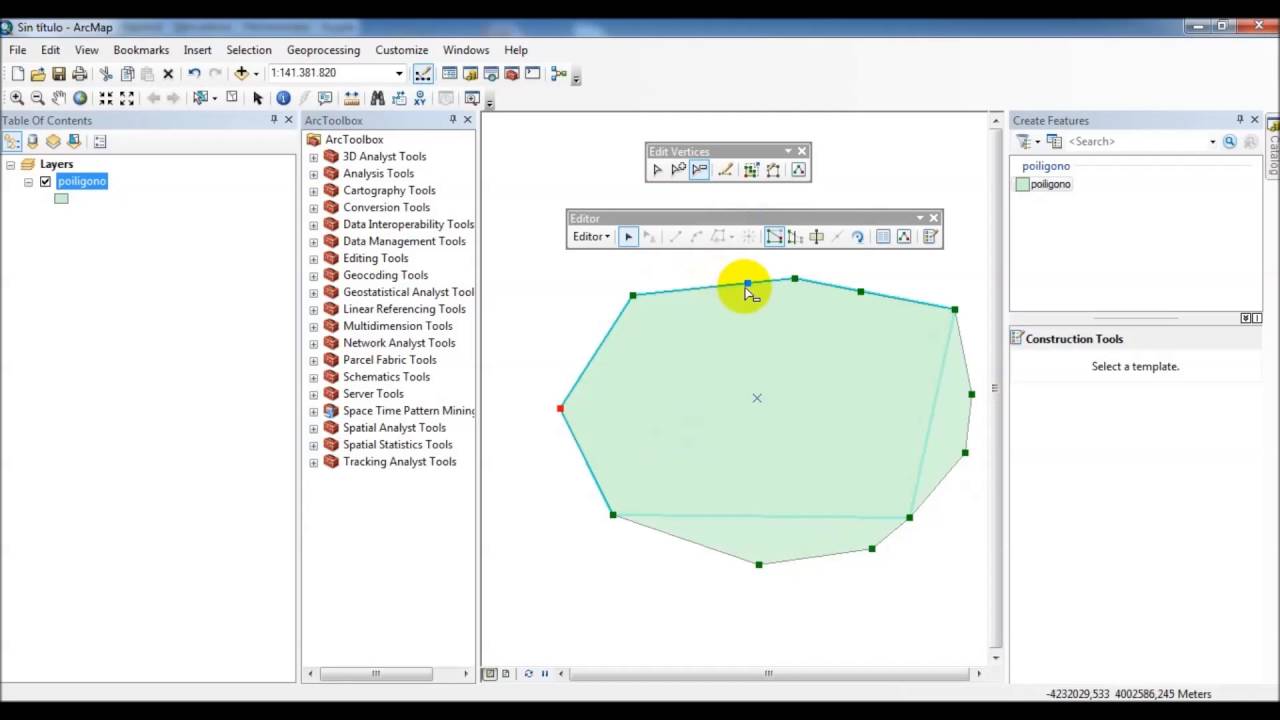This screenshot has height=720, width=1280.
Task: Launch the ModelBuilder window icon
Action: tap(559, 73)
